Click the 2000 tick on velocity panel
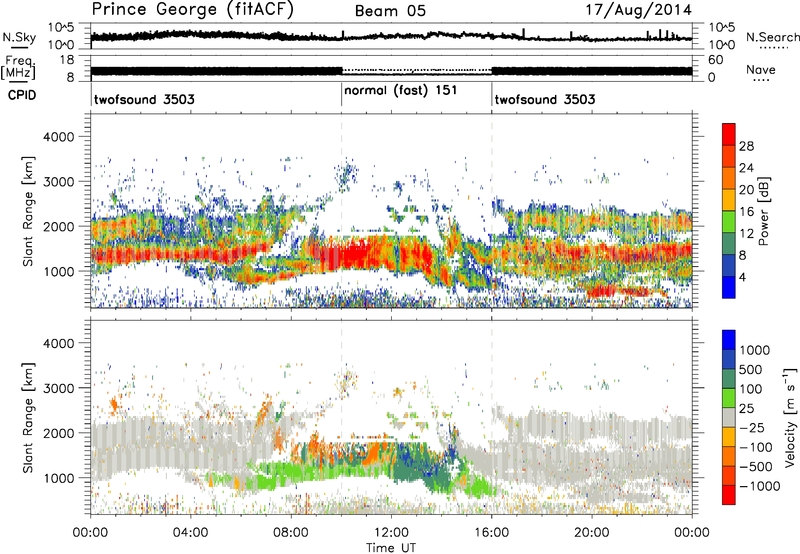 [x=59, y=433]
